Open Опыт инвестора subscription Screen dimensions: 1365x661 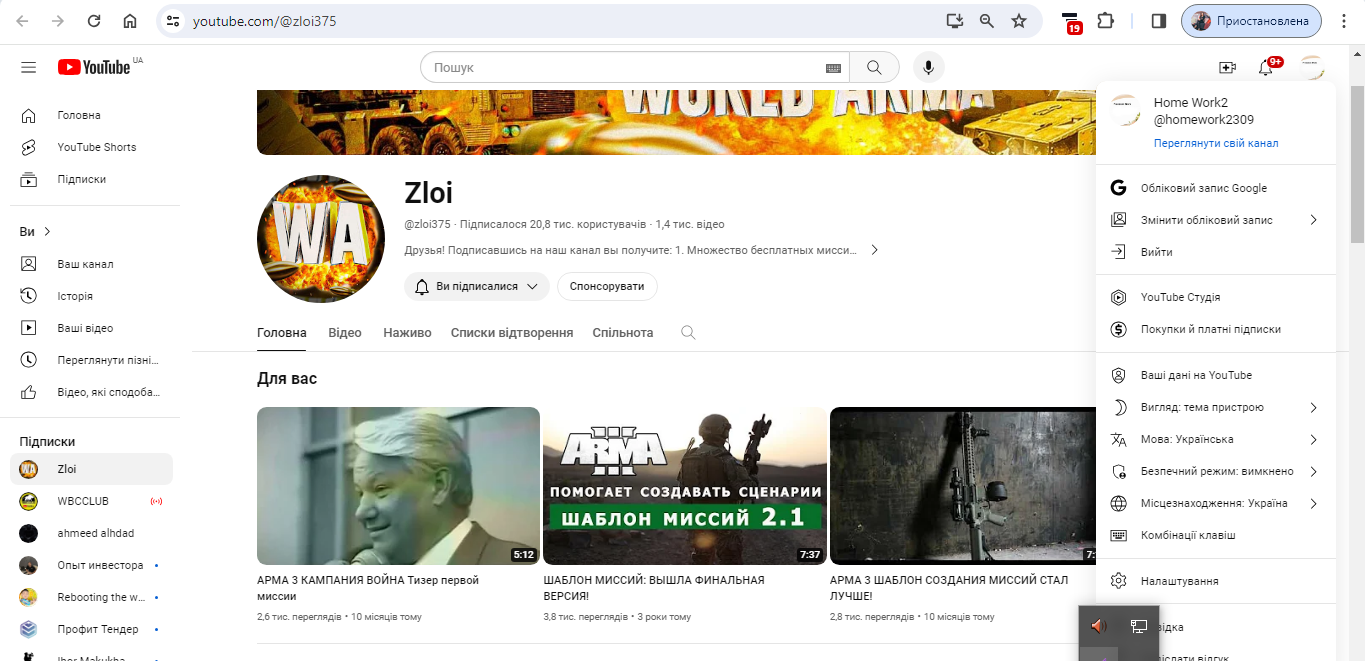[91, 565]
